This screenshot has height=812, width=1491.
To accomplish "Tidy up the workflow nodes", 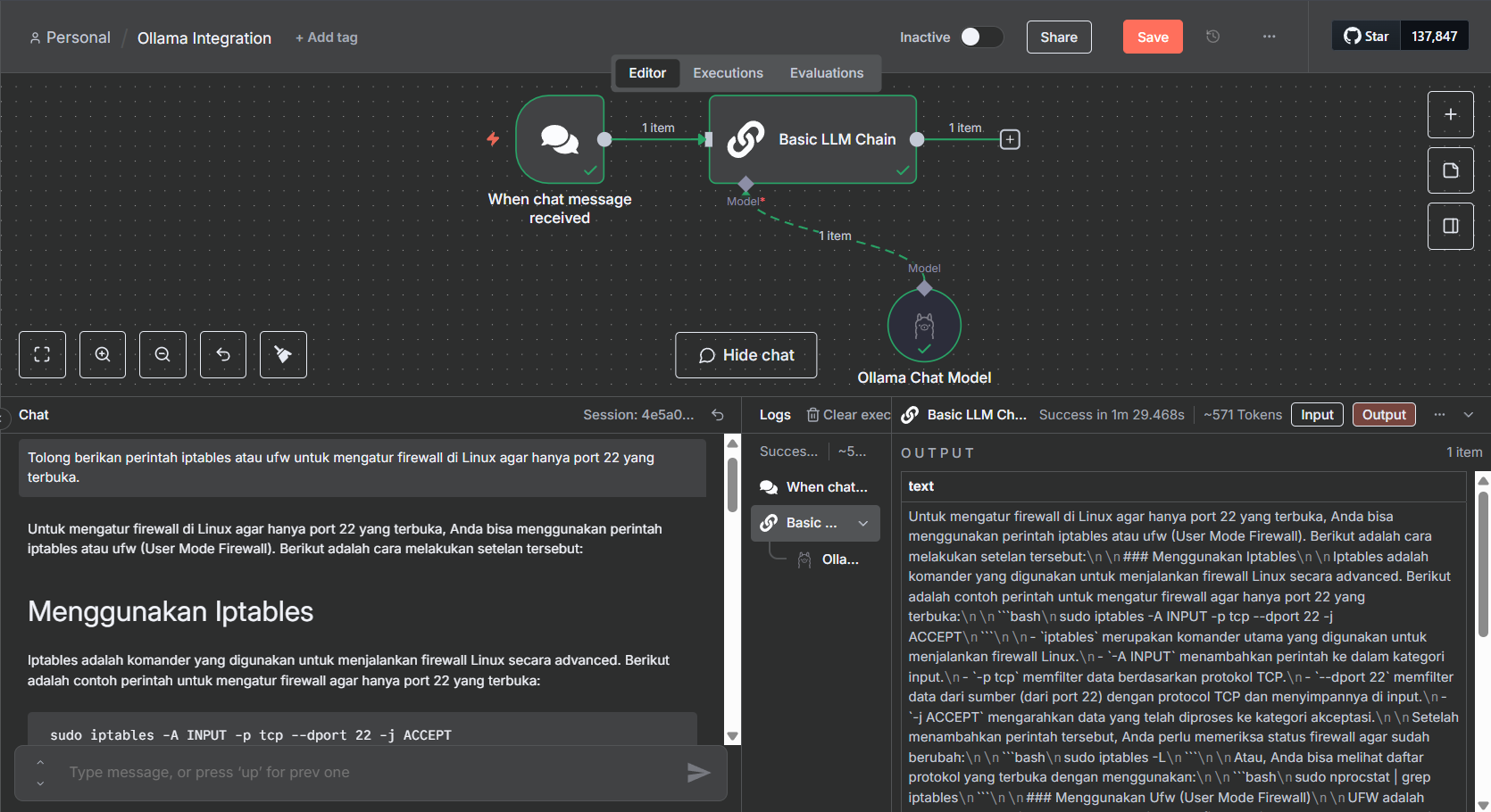I will [283, 354].
